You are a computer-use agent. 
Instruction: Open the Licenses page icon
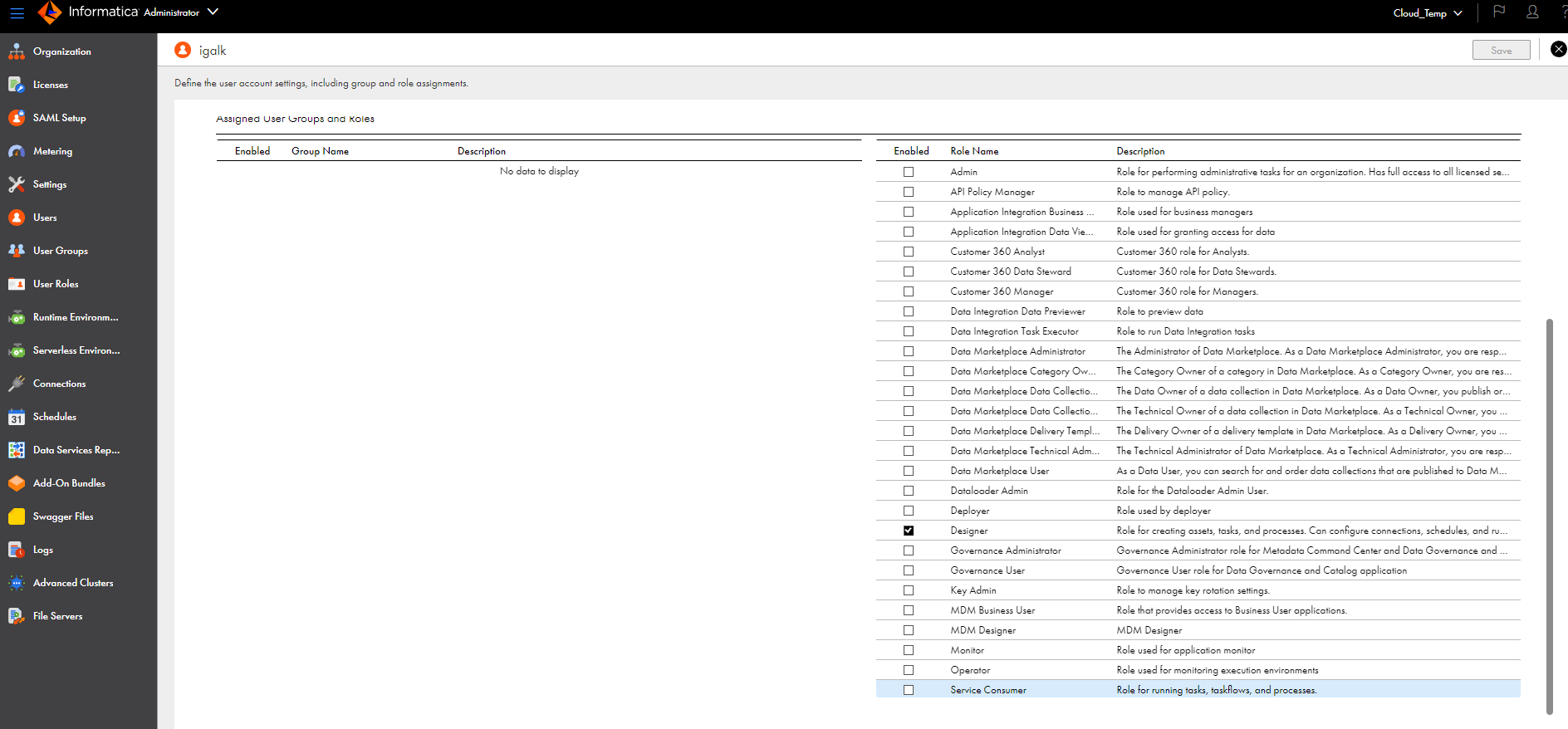17,85
